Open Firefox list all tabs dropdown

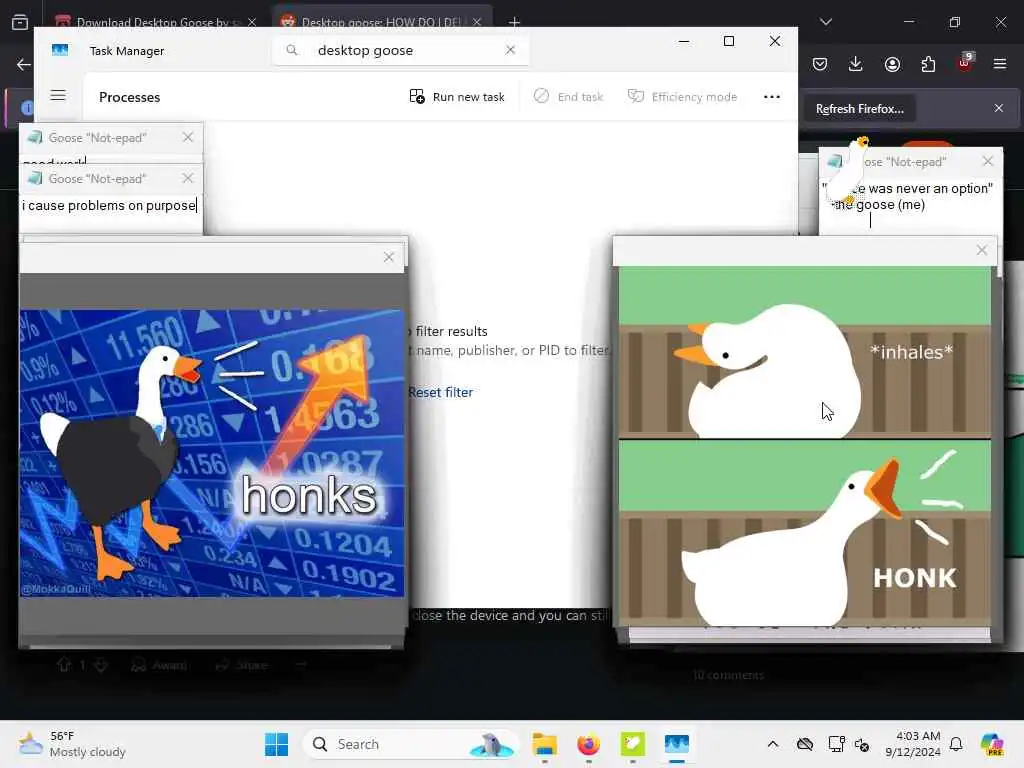coord(825,22)
